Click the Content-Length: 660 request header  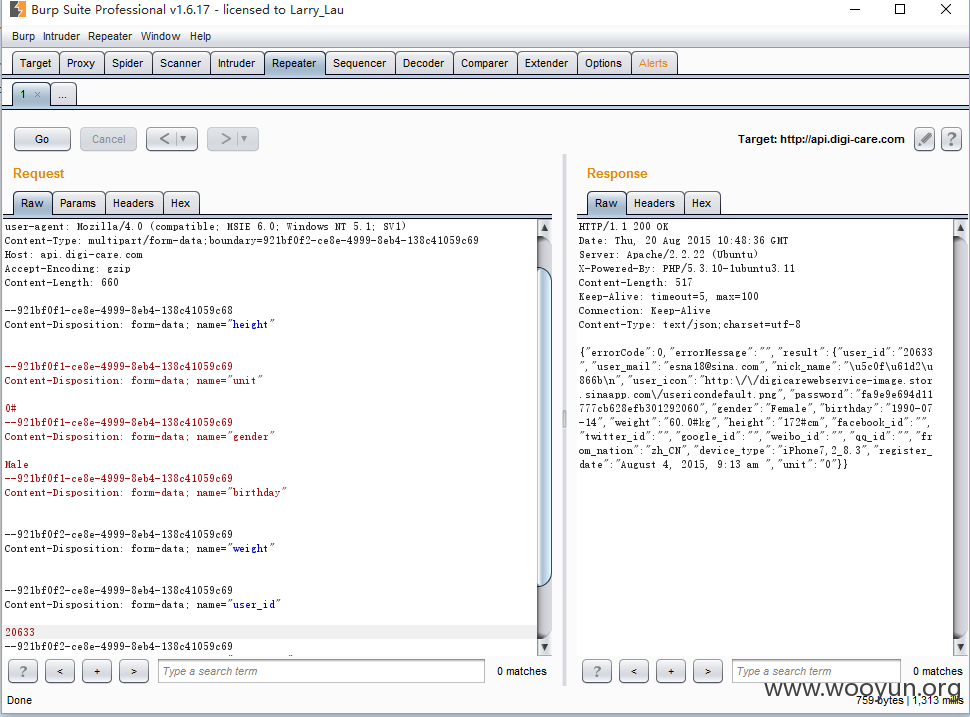(x=61, y=283)
